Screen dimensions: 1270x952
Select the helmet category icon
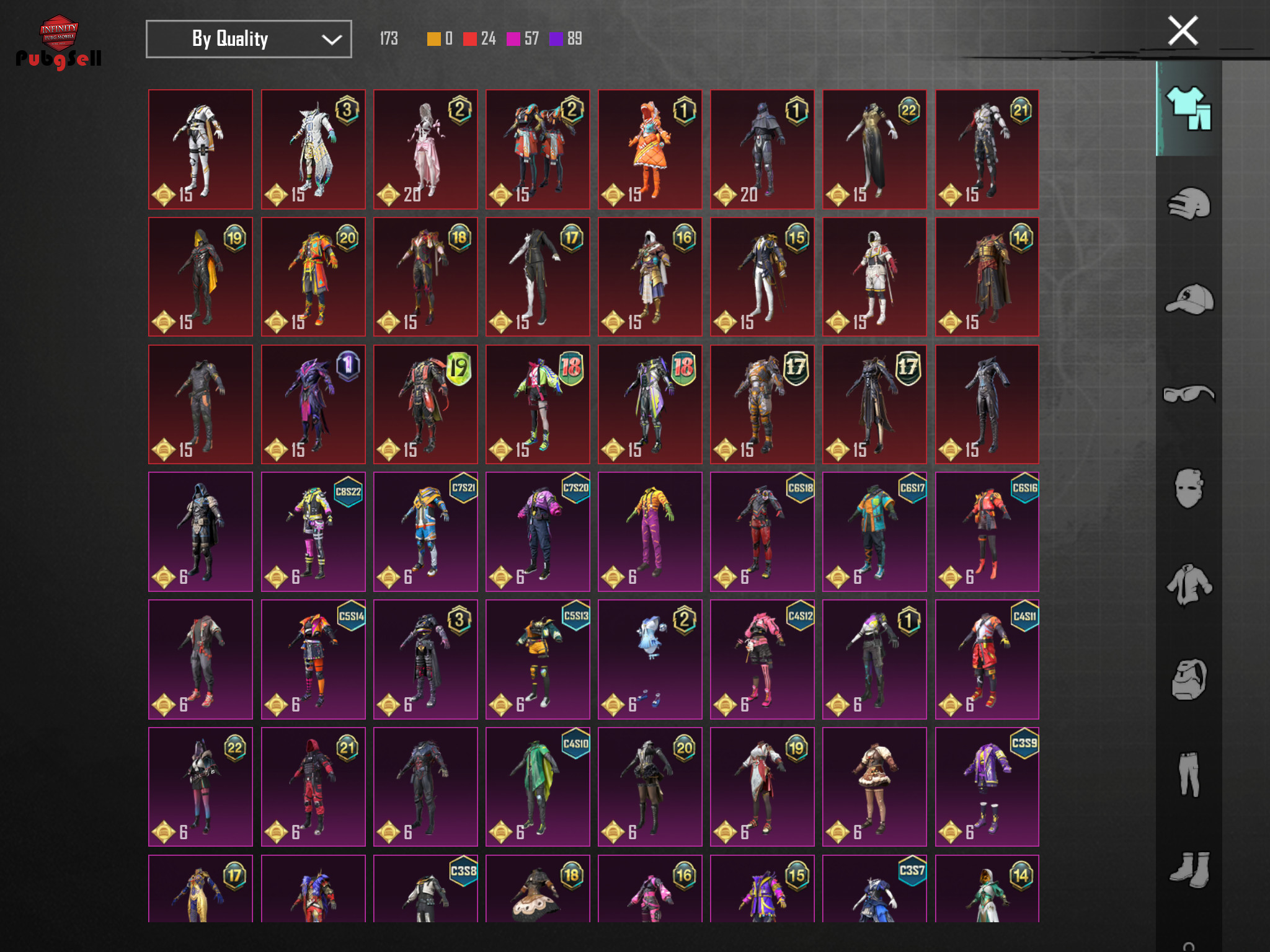tap(1188, 203)
